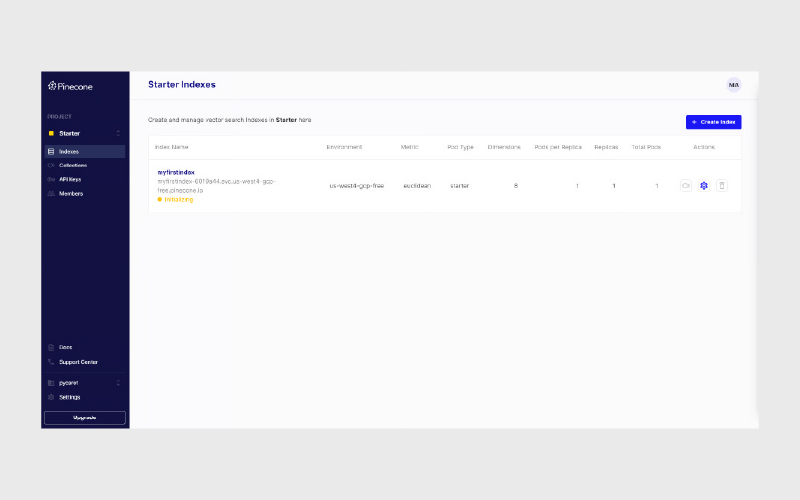Image resolution: width=800 pixels, height=500 pixels.
Task: Open Settings in the sidebar
Action: tap(64, 397)
